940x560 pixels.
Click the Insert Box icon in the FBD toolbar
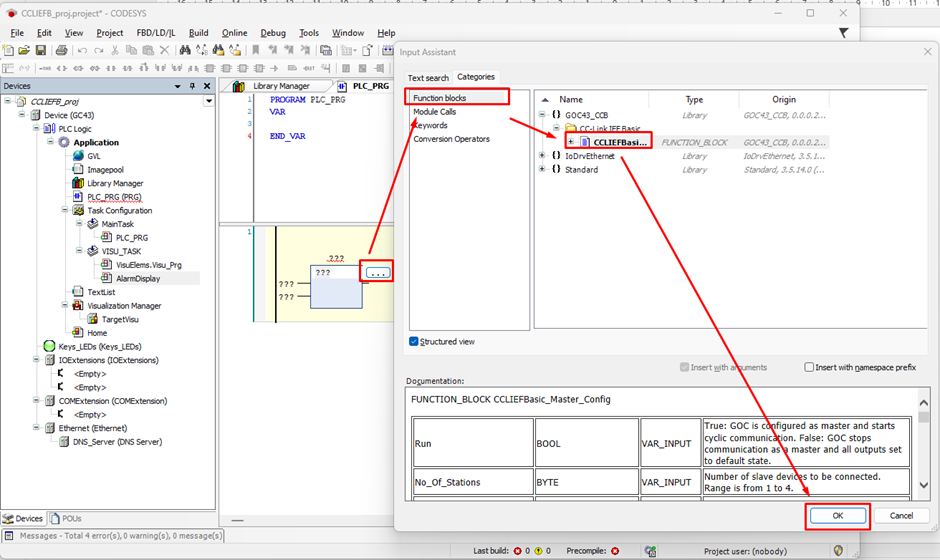pos(210,68)
